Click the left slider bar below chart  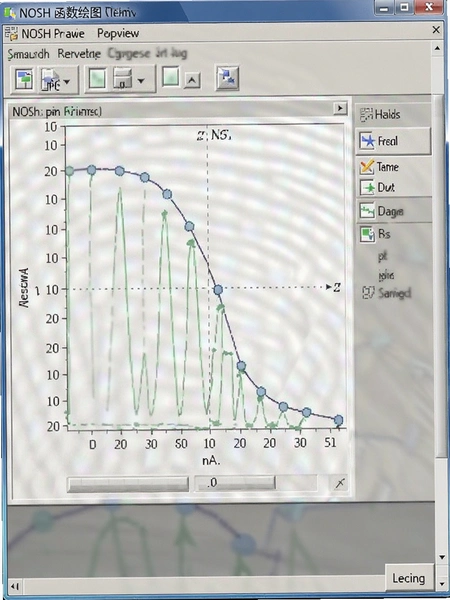click(x=128, y=484)
